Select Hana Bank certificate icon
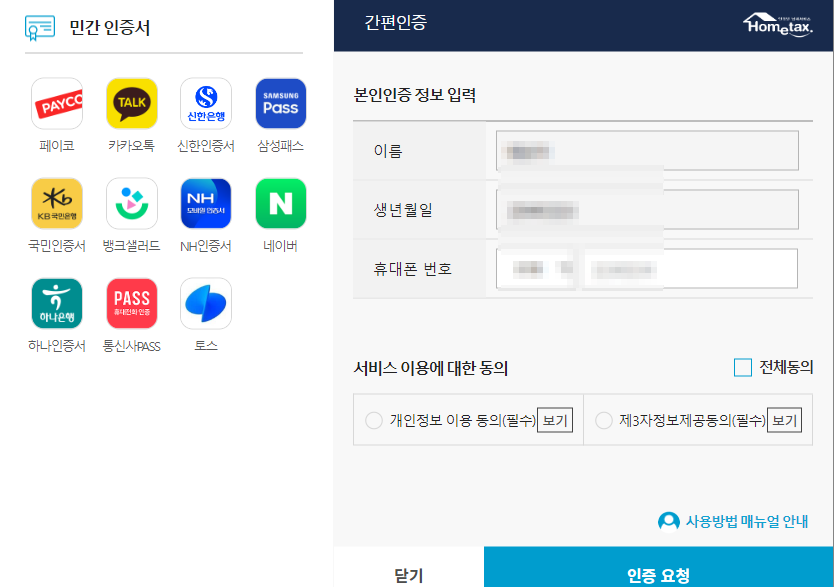Screen dimensions: 834x587 pos(57,304)
